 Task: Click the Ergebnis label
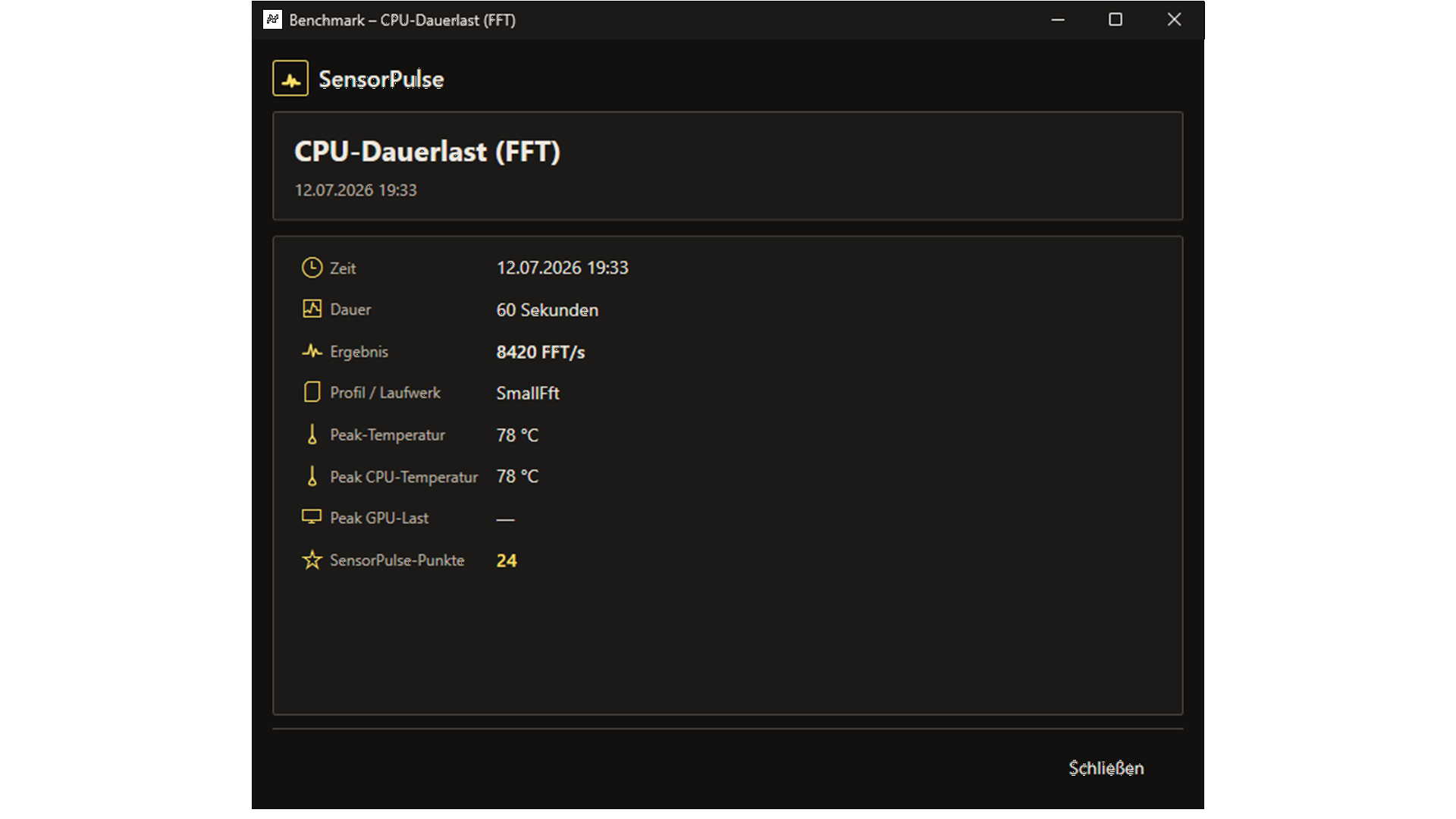pos(359,352)
